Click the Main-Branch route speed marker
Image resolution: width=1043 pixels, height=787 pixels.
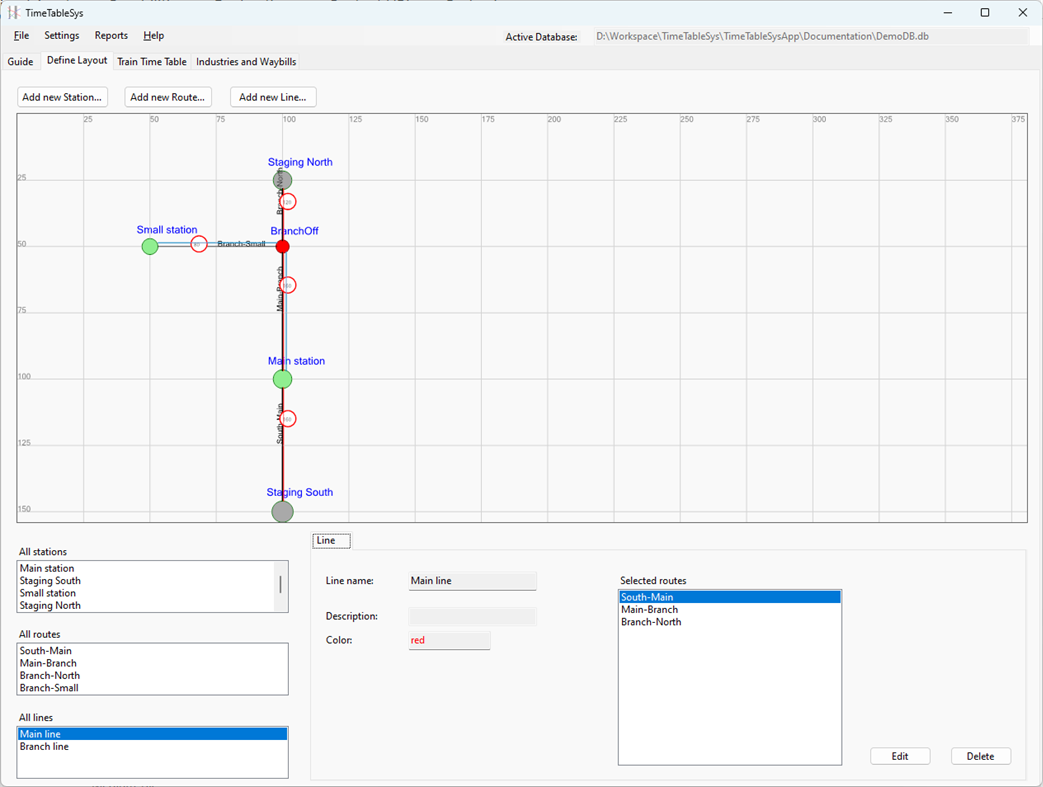point(287,285)
